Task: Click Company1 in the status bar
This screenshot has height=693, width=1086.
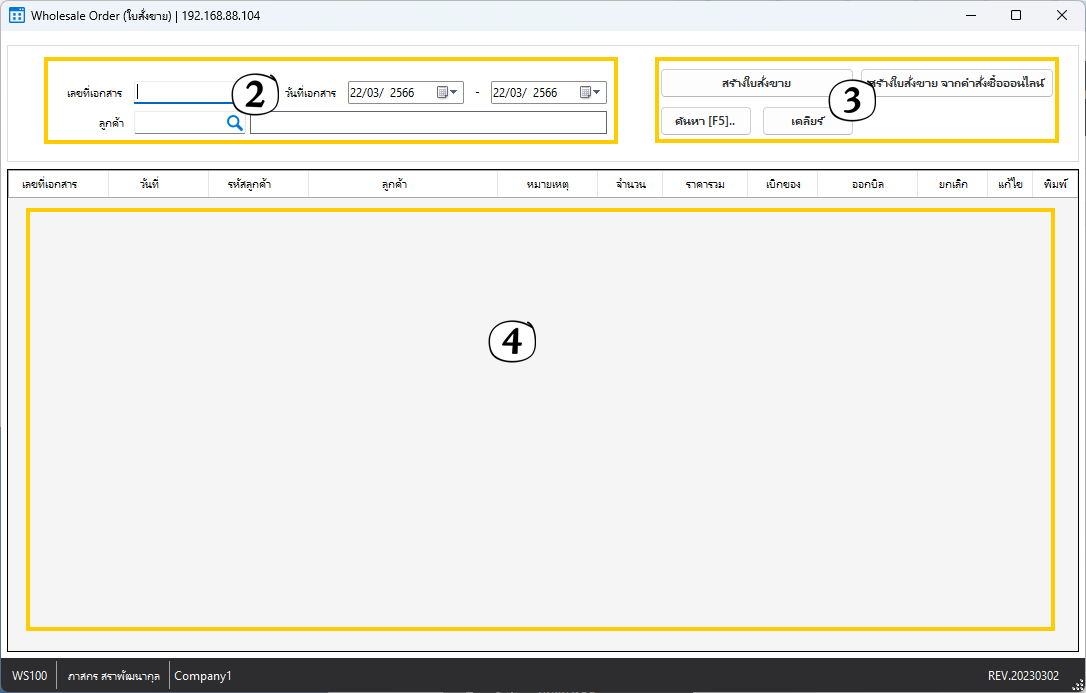Action: [x=203, y=676]
